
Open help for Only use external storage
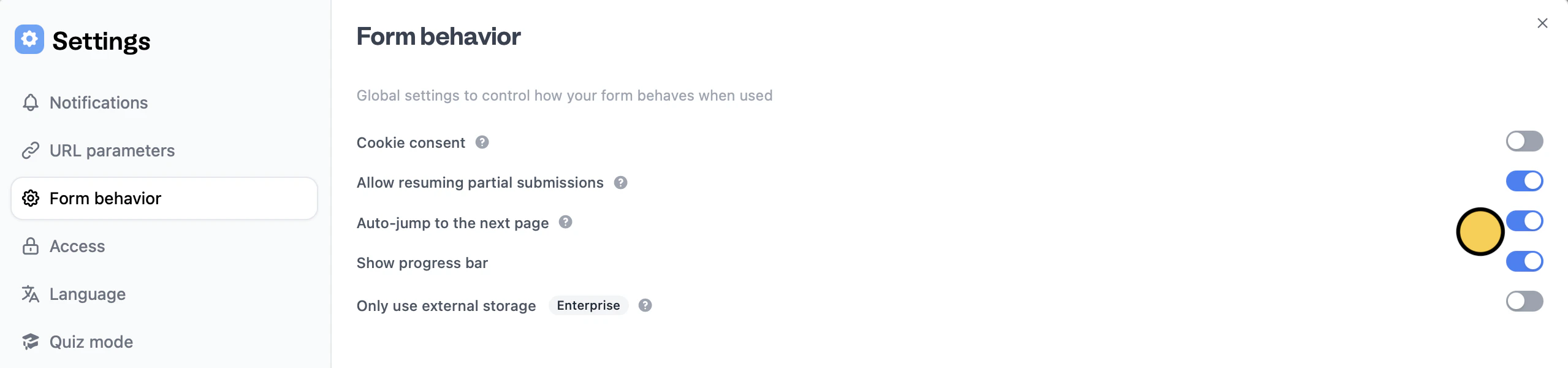click(x=645, y=305)
